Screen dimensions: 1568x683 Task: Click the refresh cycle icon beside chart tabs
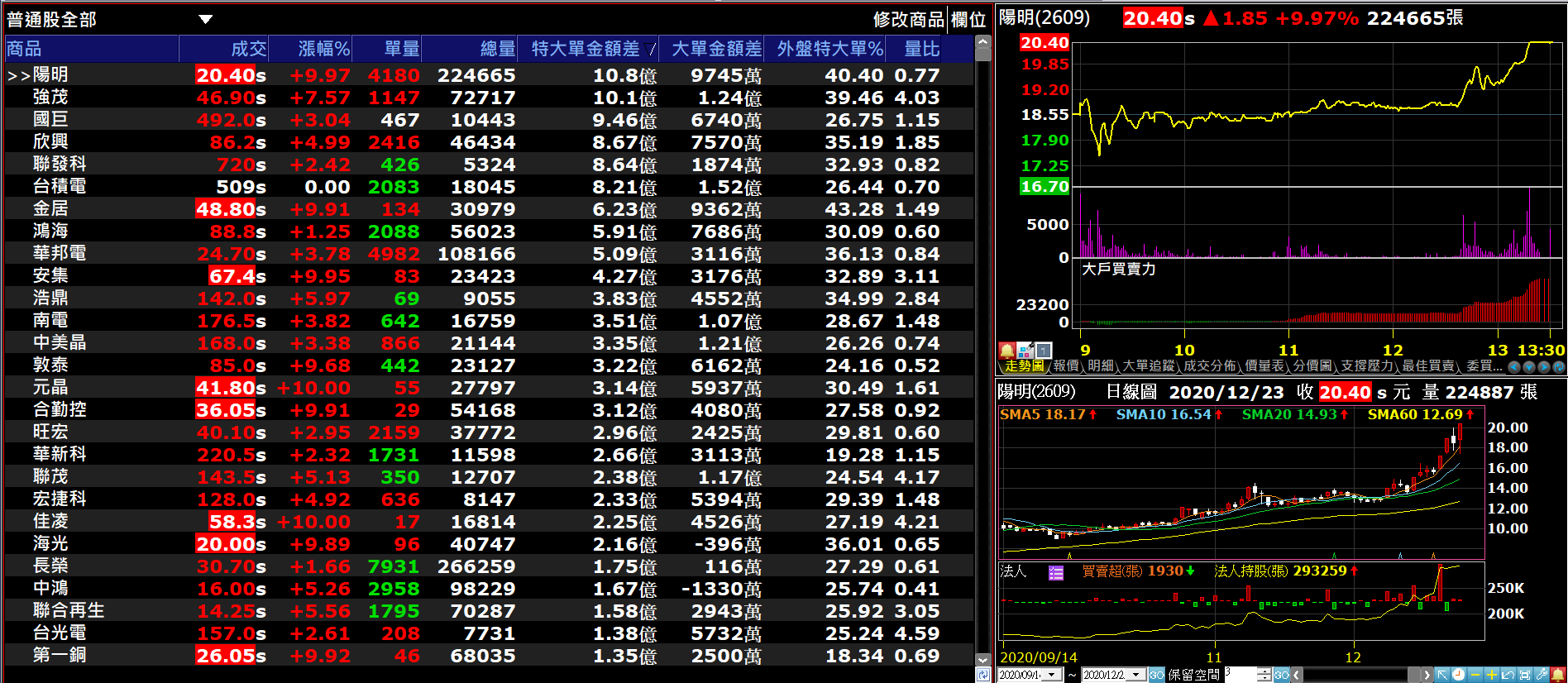(1558, 367)
